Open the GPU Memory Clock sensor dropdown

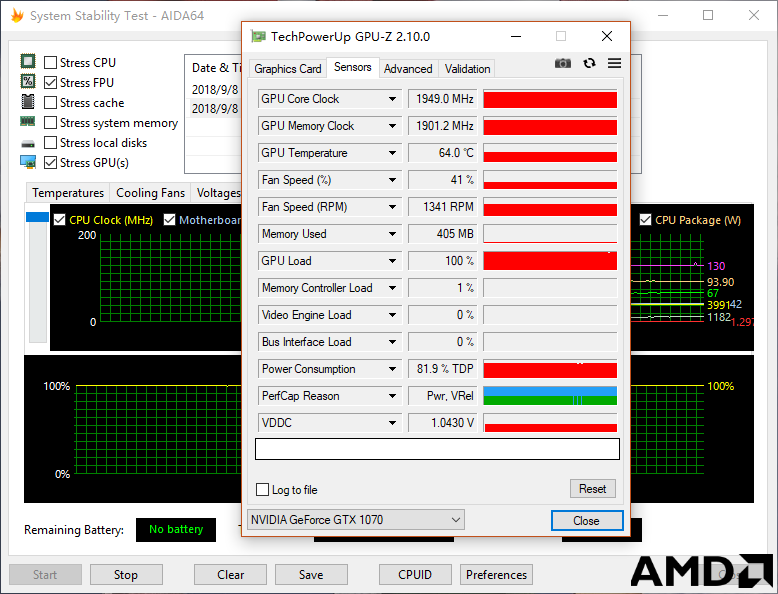(392, 126)
